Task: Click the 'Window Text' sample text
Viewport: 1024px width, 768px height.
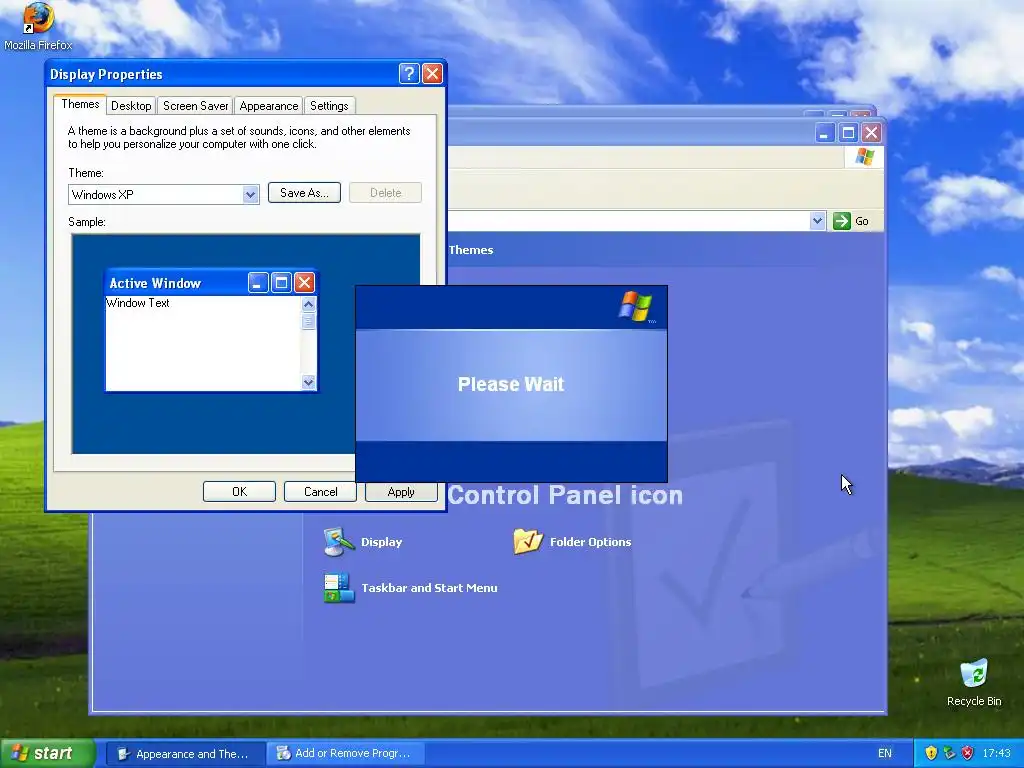Action: [138, 303]
